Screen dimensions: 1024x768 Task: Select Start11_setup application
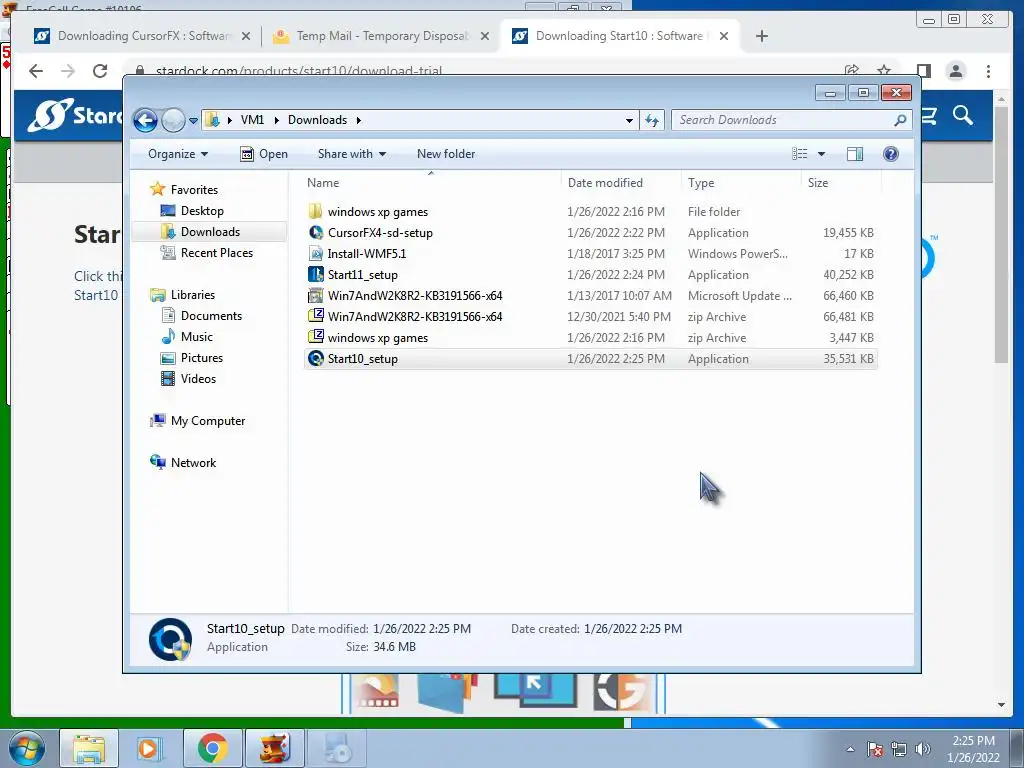[x=590, y=275]
